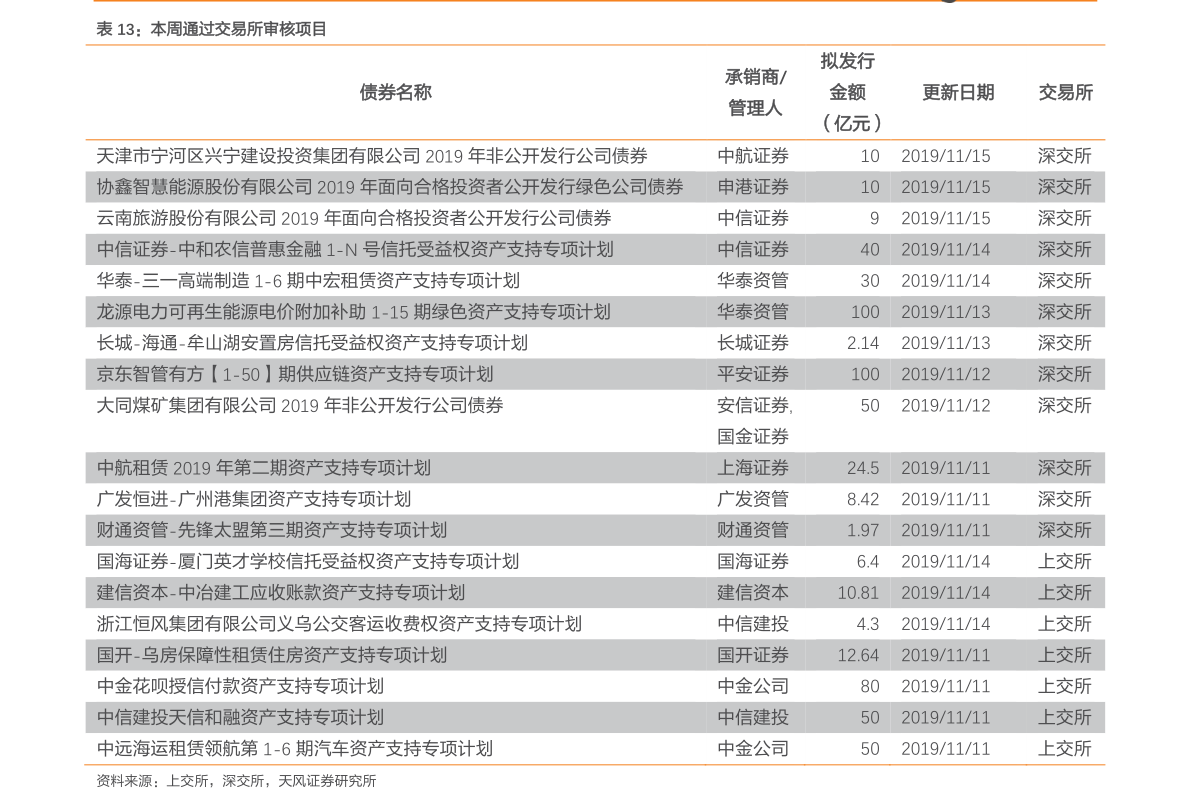Select underwriter cell 长城证券
Viewport: 1191px width, 809px height.
tap(753, 343)
